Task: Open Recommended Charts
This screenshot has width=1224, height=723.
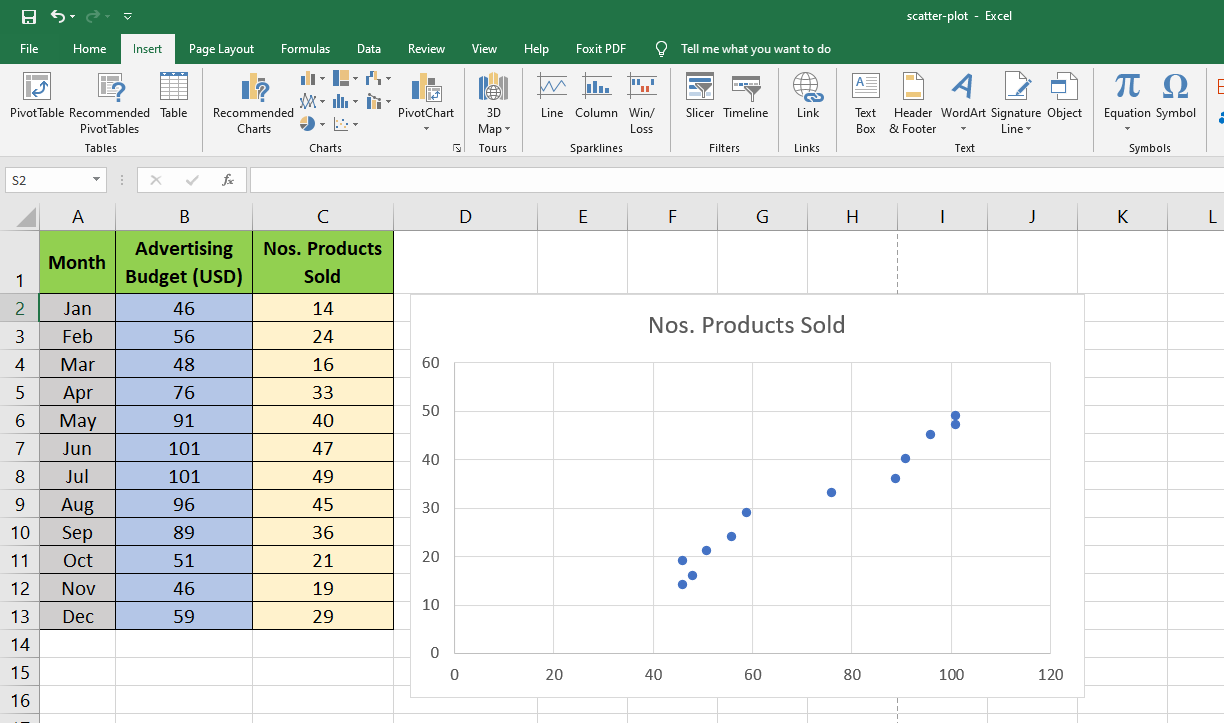Action: pyautogui.click(x=252, y=103)
